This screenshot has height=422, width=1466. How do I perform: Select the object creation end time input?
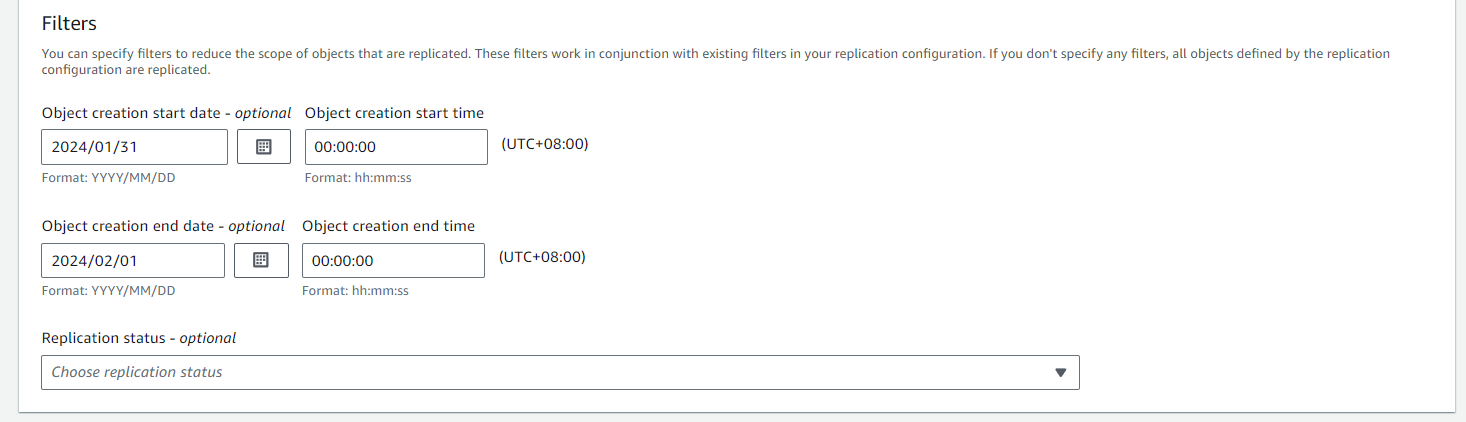click(393, 260)
